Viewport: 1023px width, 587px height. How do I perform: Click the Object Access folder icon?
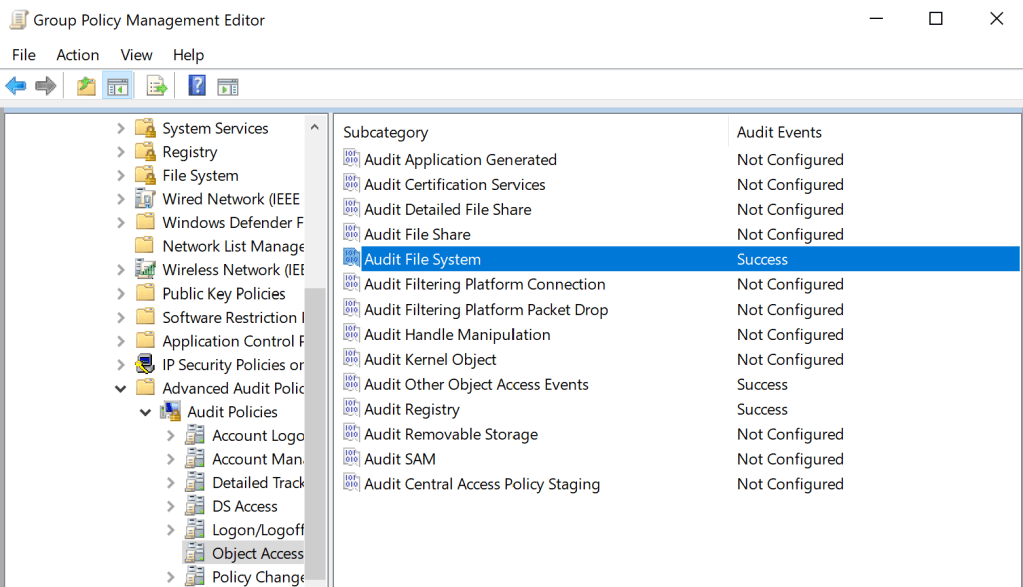(195, 553)
